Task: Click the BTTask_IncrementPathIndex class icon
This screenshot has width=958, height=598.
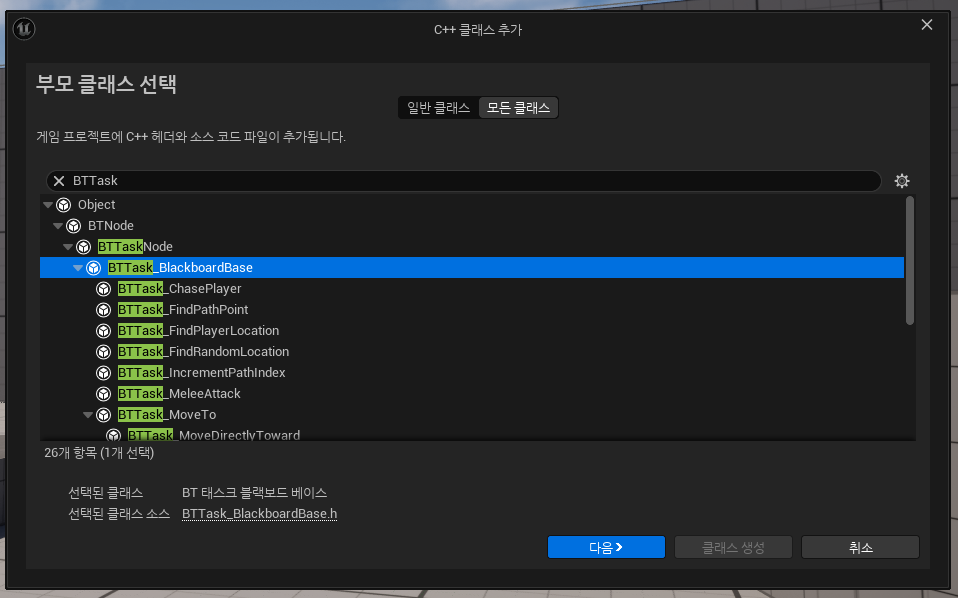Action: [x=104, y=373]
